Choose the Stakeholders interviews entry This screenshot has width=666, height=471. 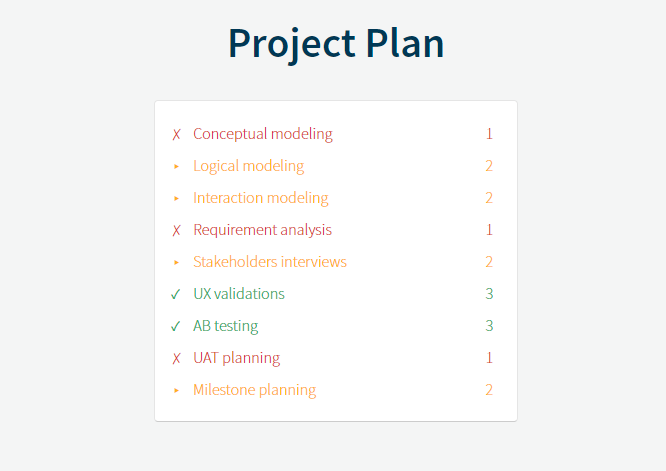click(x=269, y=262)
